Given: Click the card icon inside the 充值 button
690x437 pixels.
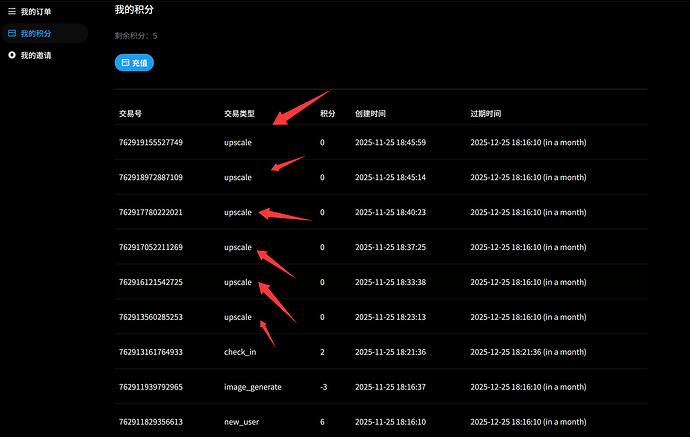Looking at the screenshot, I should click(125, 62).
